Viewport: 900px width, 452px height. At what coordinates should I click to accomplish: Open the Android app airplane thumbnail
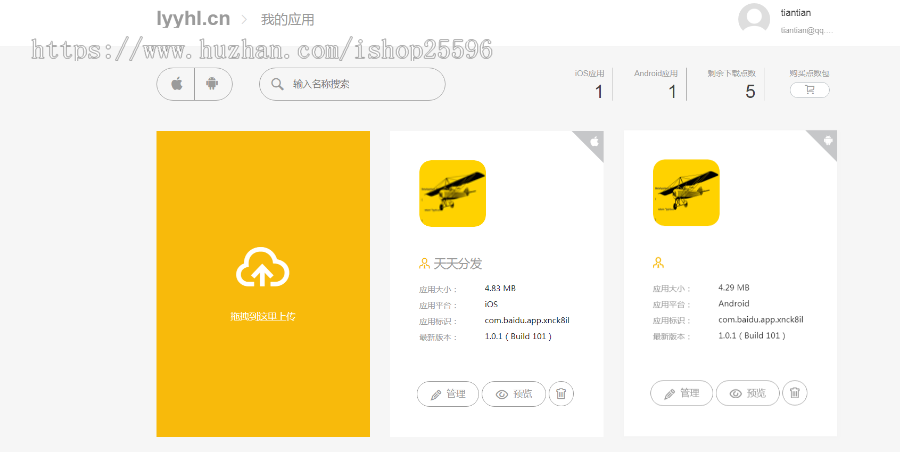coord(686,193)
